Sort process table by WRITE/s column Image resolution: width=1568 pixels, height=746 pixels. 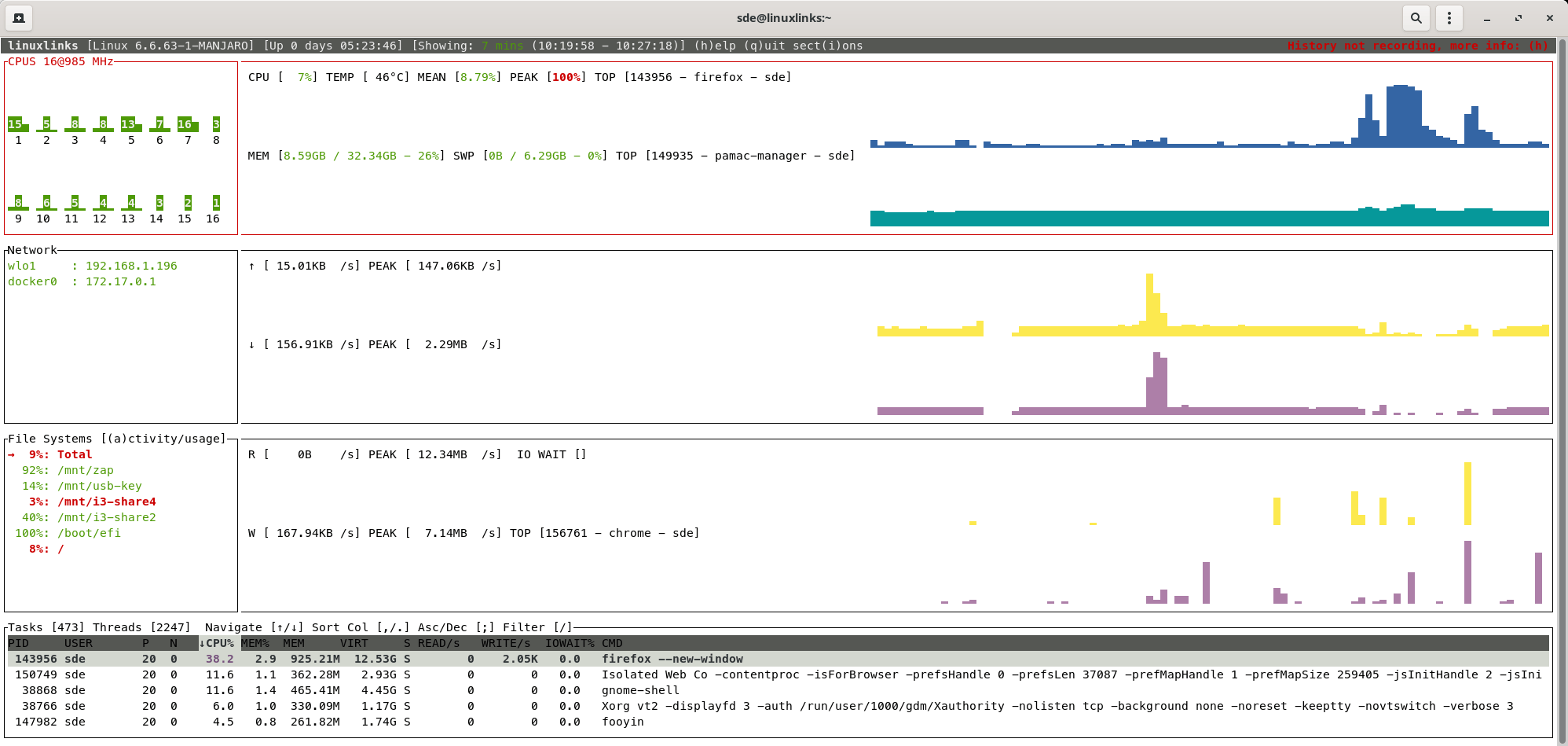pyautogui.click(x=506, y=643)
